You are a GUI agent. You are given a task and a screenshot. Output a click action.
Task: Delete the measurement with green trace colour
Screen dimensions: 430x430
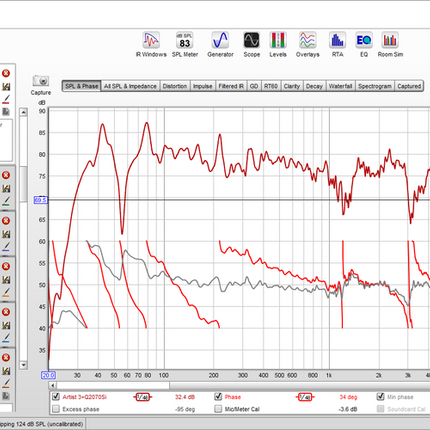6,175
